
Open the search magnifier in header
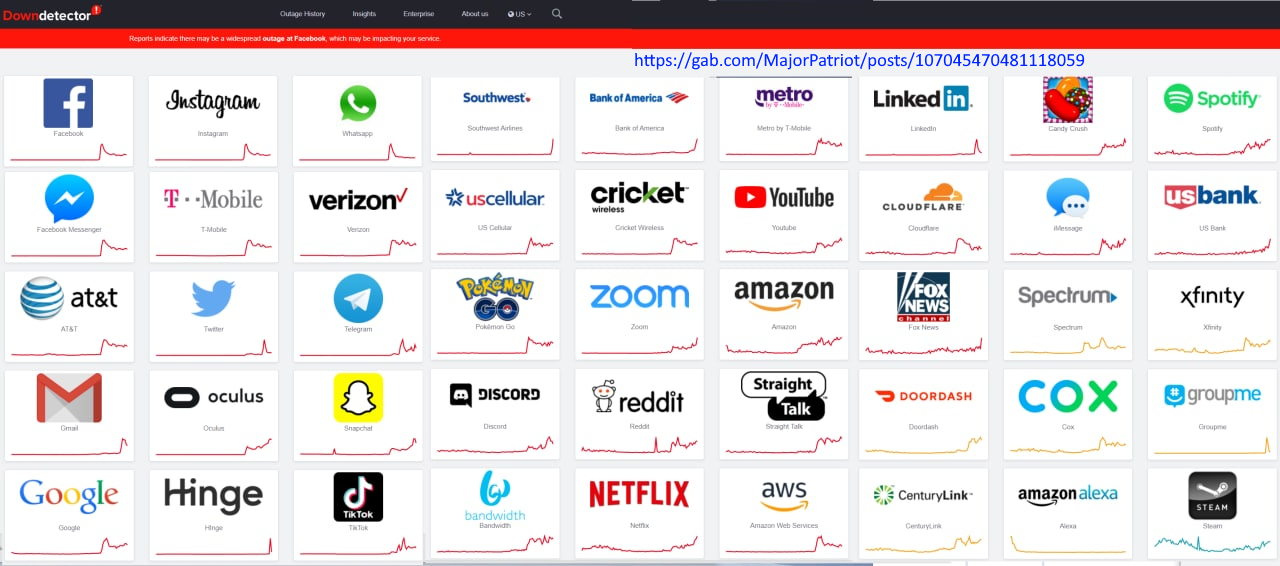[x=557, y=14]
